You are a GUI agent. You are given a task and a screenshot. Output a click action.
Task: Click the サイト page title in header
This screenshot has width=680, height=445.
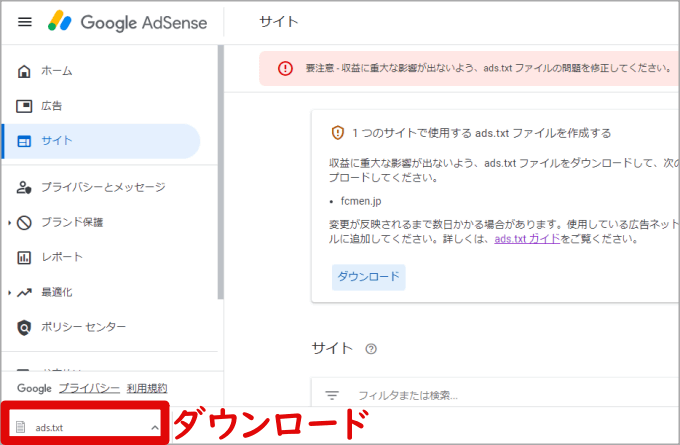[279, 22]
